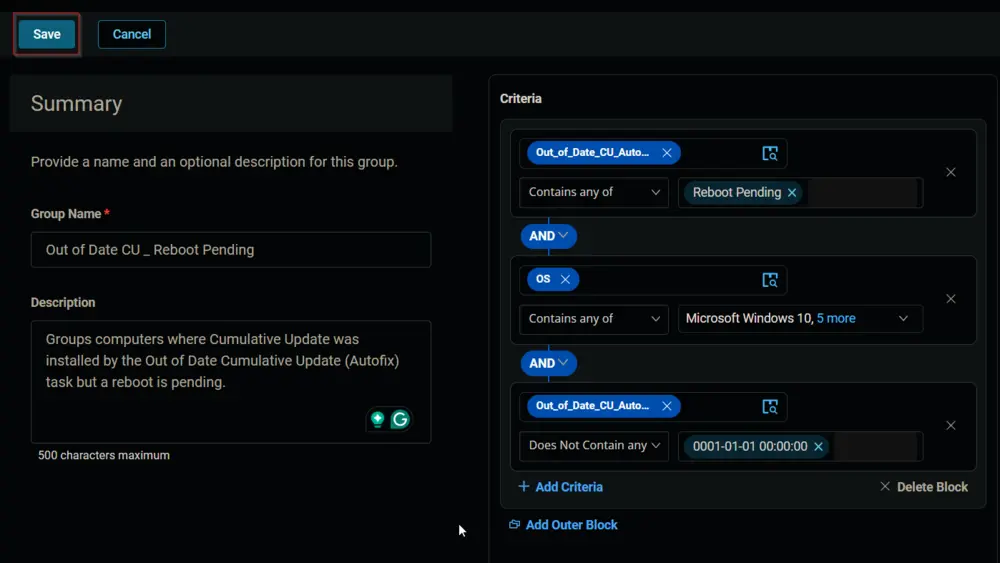Open sensor browser icon in first criteria row

click(770, 153)
